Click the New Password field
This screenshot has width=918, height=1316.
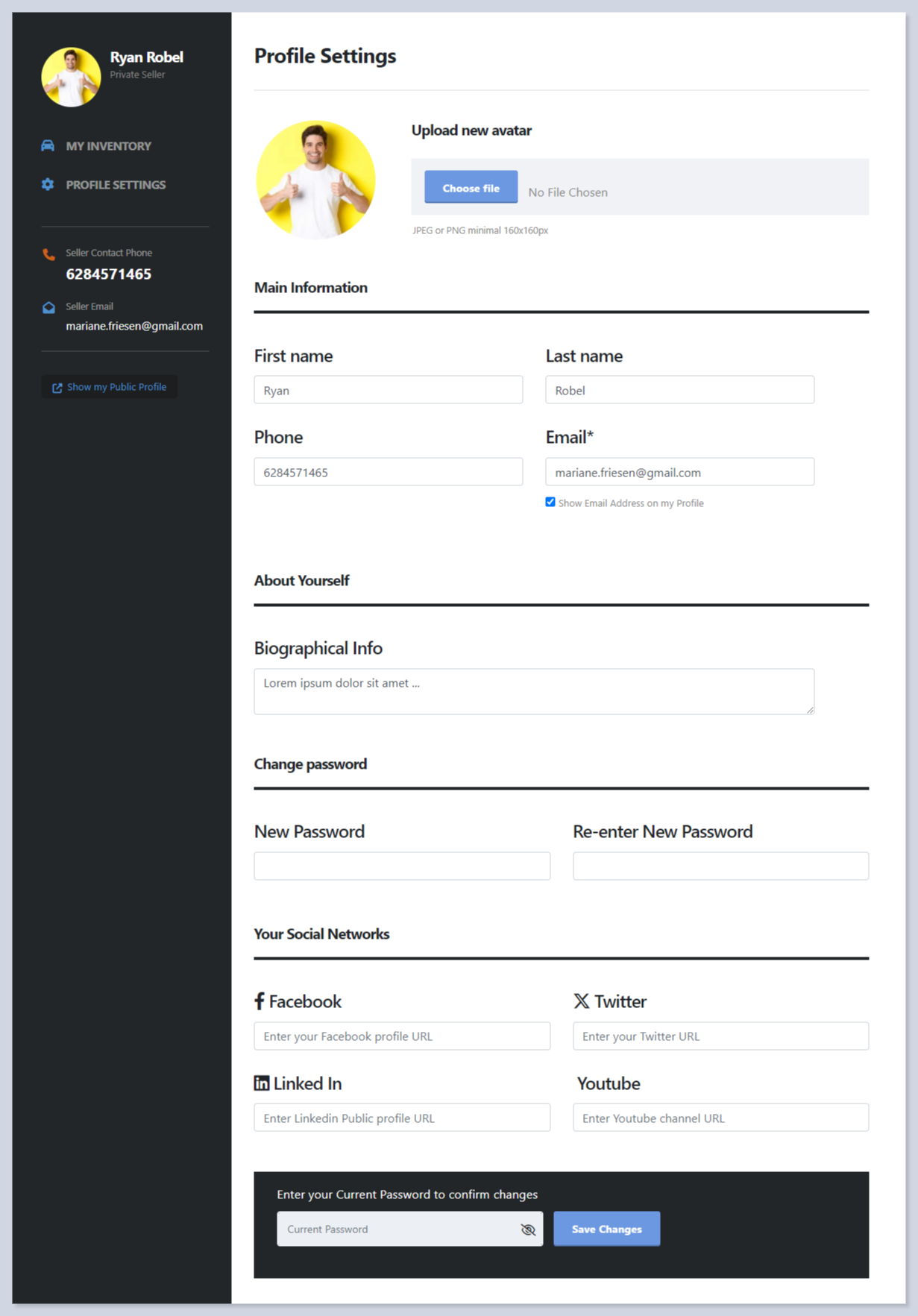pyautogui.click(x=402, y=866)
